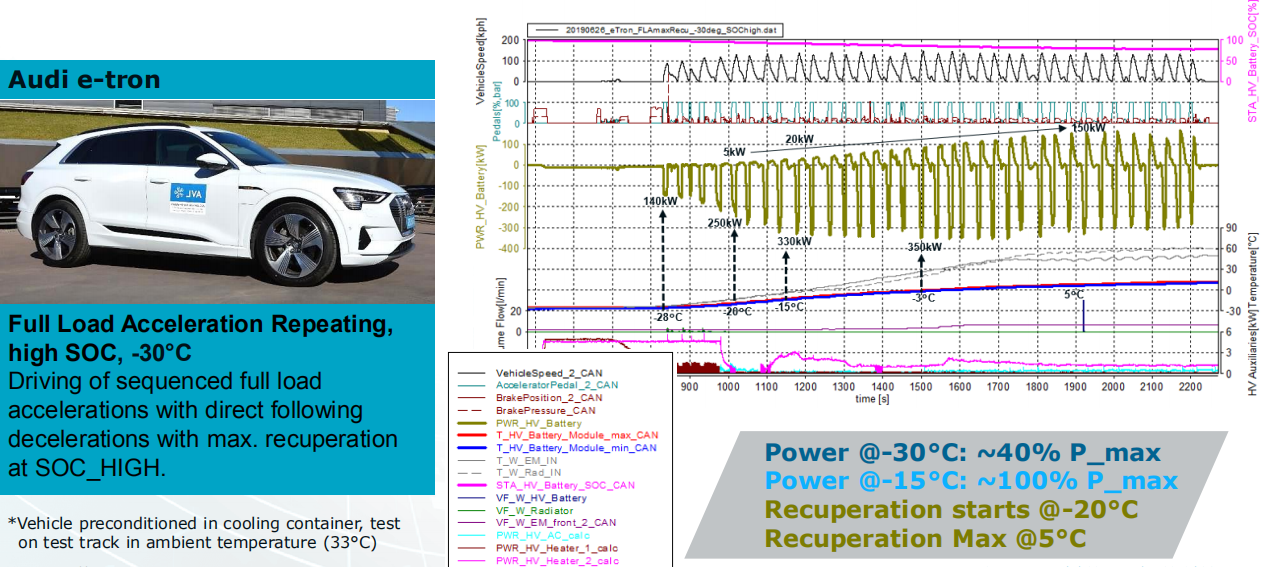The image size is (1262, 567).
Task: Click the 'Power @-30°C: ~40% P_max' text
Action: (963, 452)
